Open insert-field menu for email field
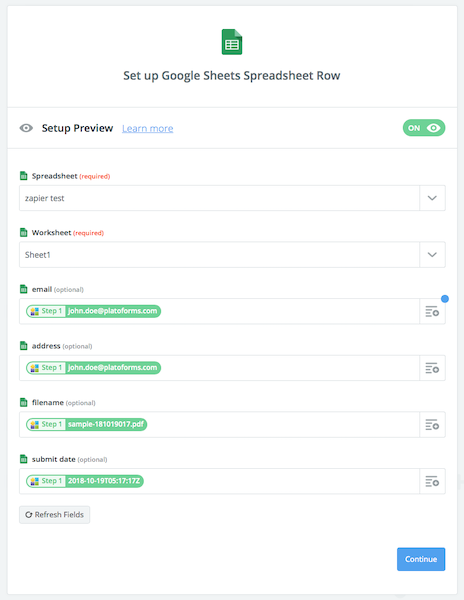 coord(432,311)
